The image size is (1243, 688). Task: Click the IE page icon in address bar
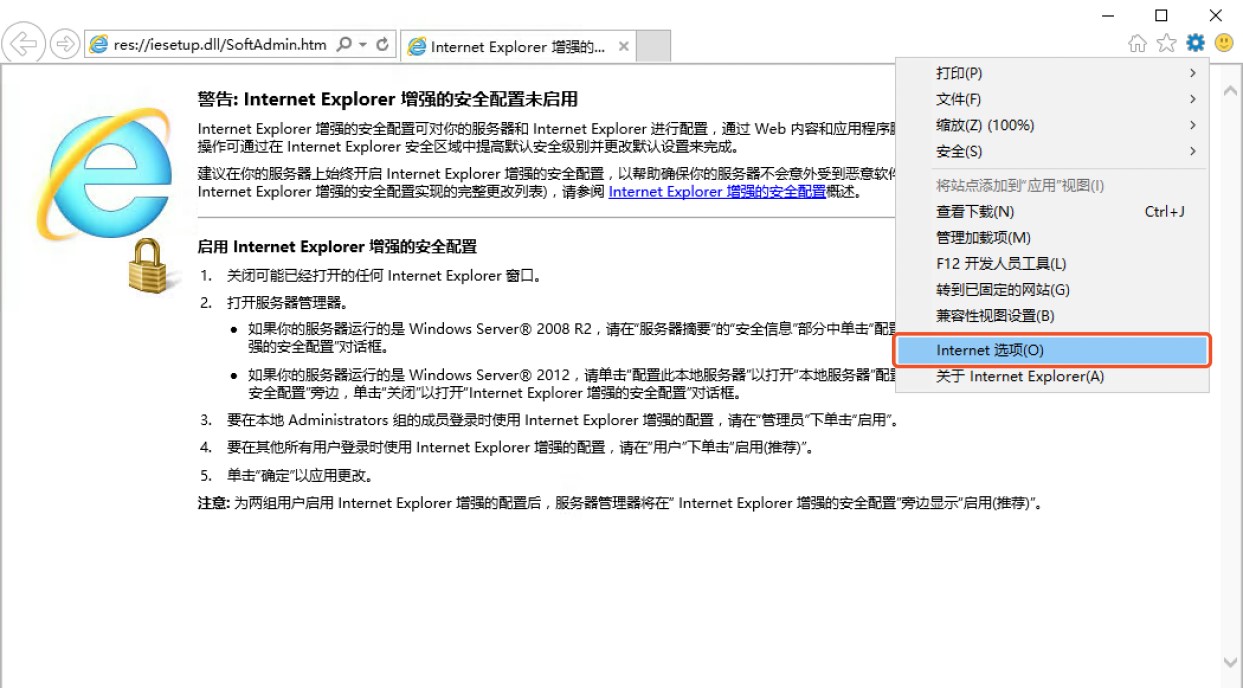(x=98, y=45)
